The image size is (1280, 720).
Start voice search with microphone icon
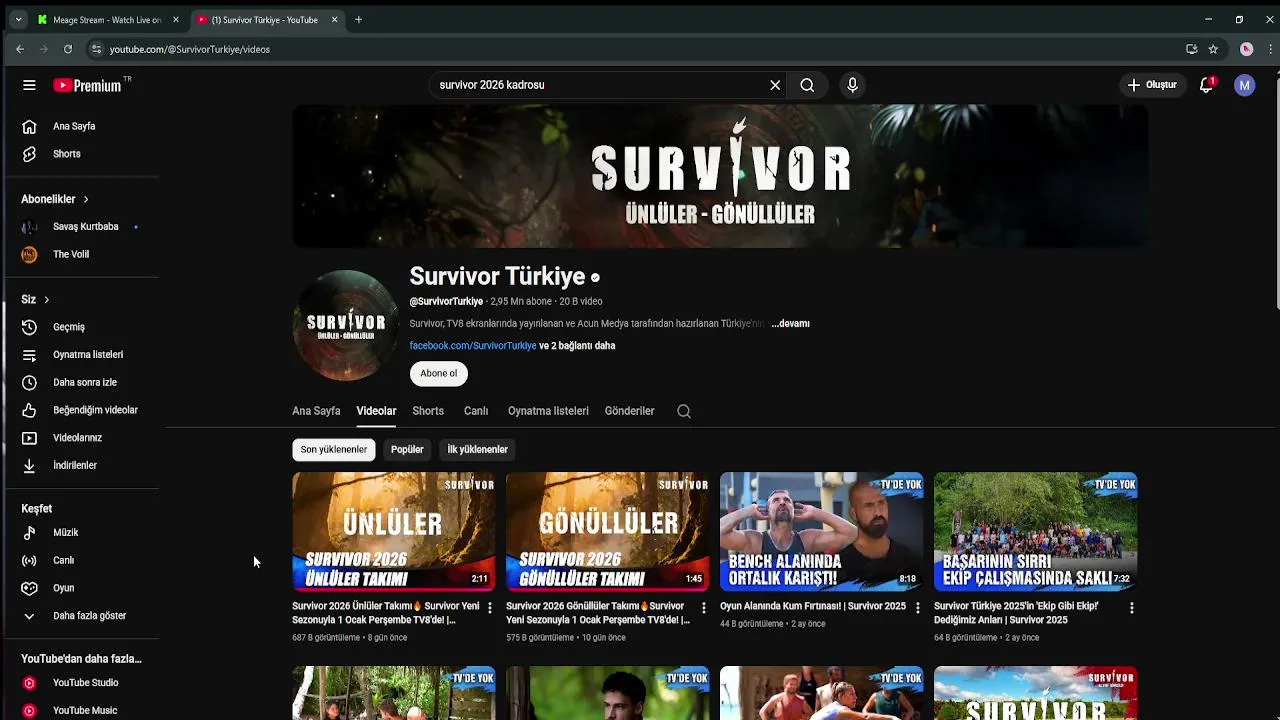[852, 85]
